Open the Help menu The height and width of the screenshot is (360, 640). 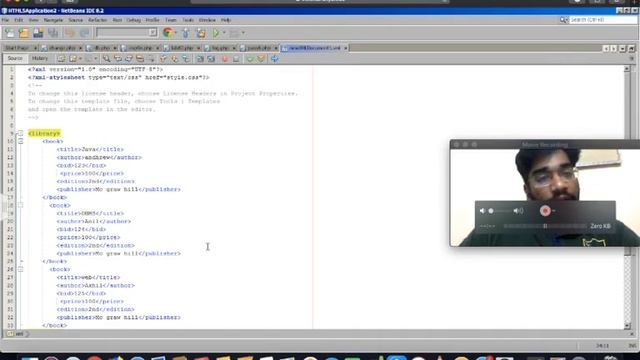pyautogui.click(x=226, y=20)
